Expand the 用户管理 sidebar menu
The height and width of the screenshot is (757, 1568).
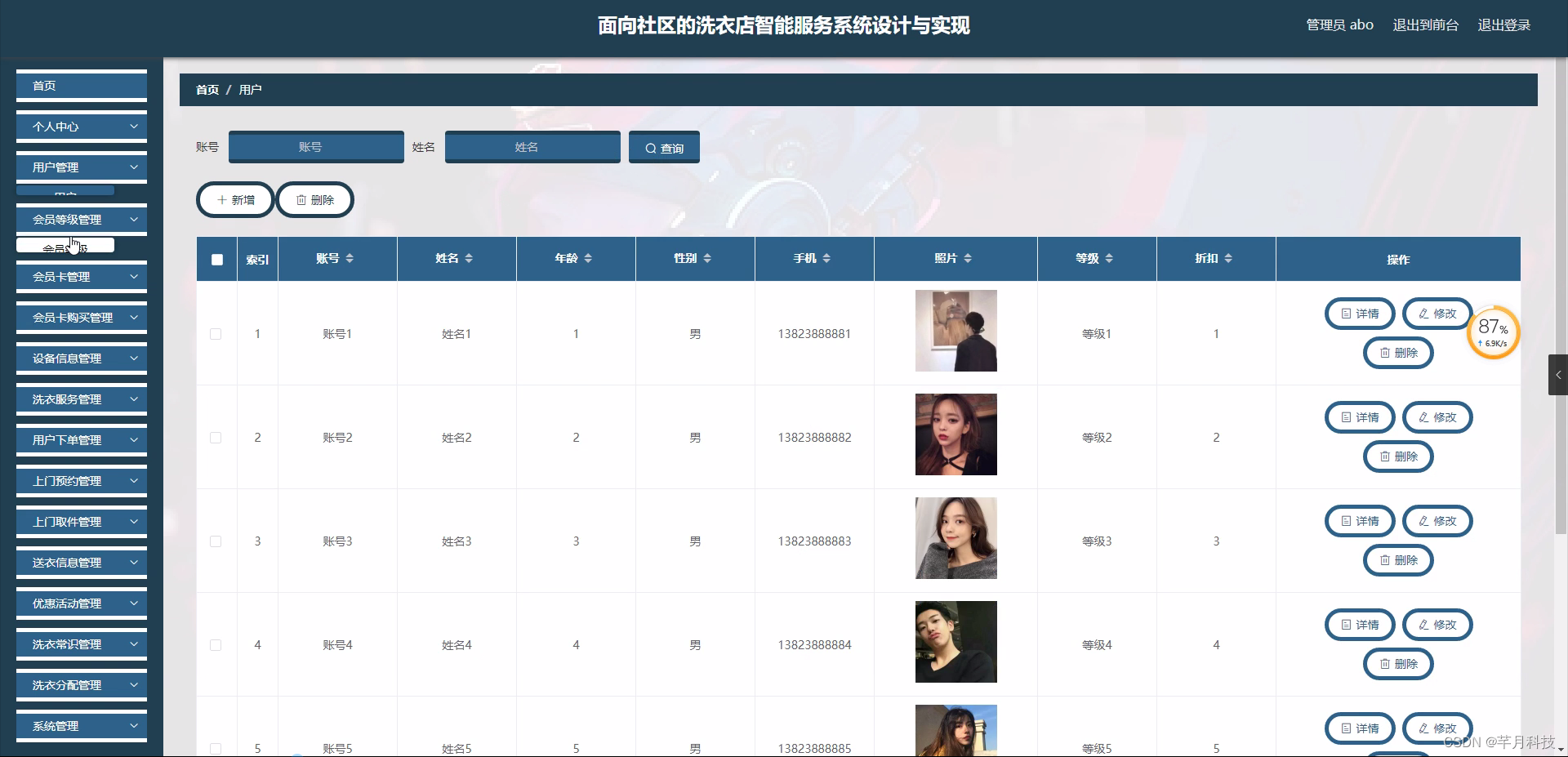click(81, 167)
